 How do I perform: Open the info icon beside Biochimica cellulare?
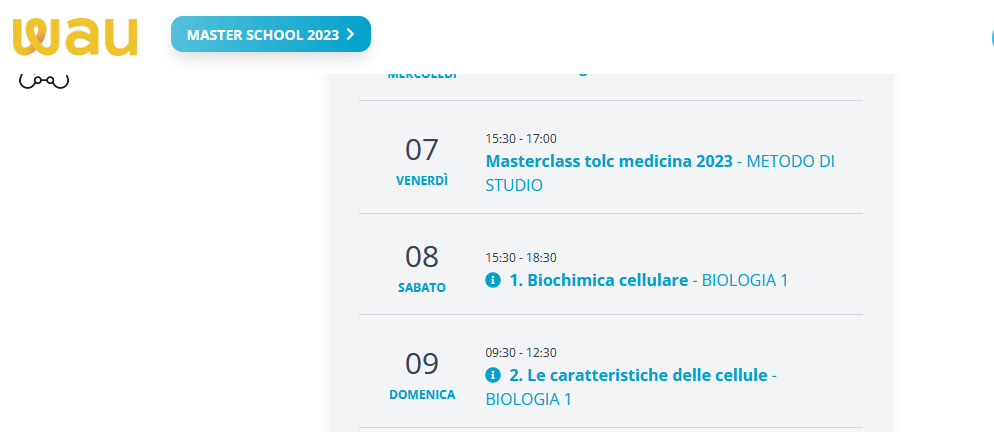click(492, 280)
